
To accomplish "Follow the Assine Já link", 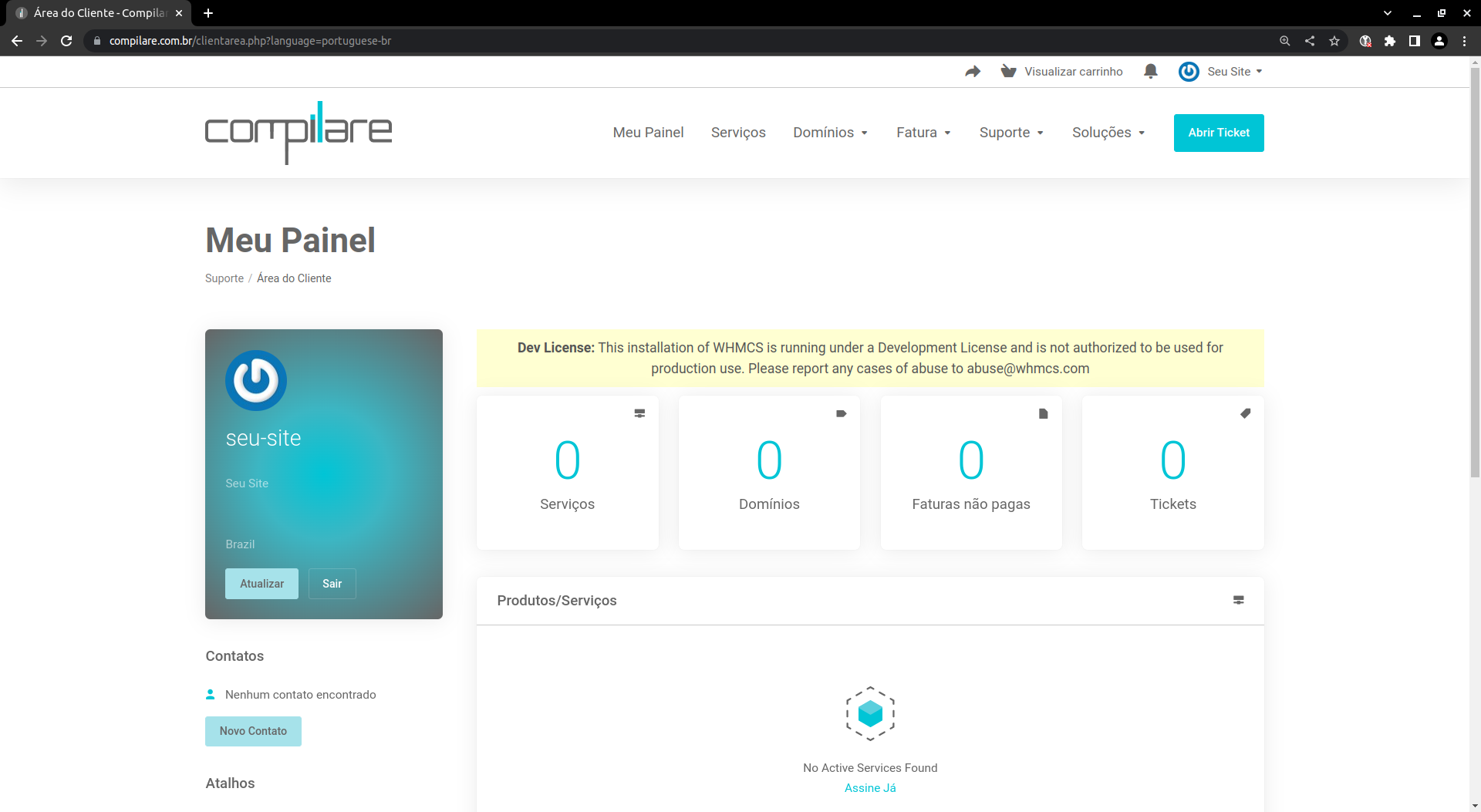I will (870, 787).
